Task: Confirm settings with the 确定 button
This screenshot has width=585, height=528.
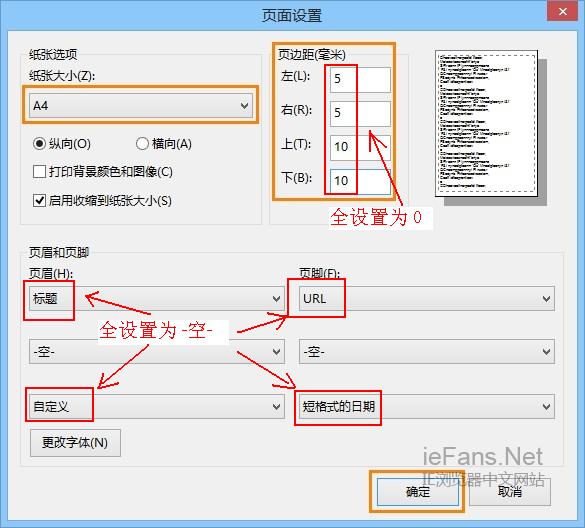Action: (x=418, y=492)
